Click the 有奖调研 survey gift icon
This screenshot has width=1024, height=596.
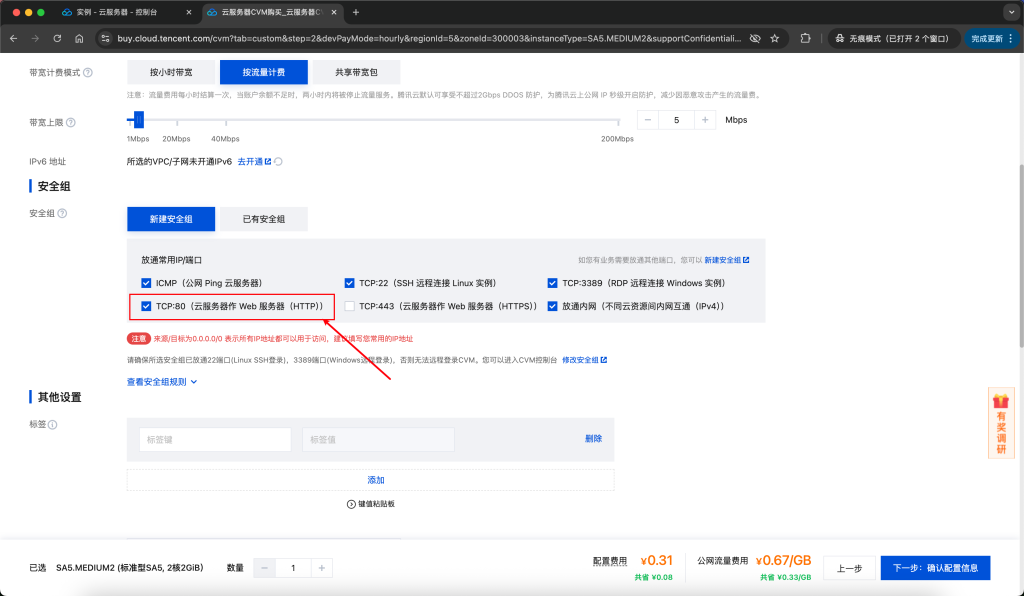pyautogui.click(x=1001, y=423)
